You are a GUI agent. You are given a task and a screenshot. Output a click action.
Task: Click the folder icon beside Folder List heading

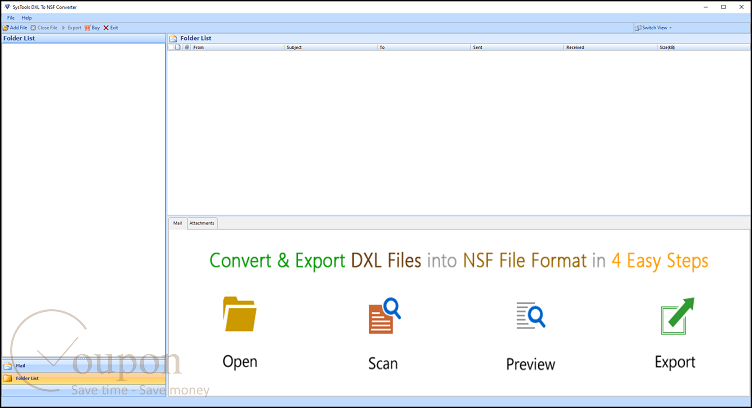[x=173, y=38]
